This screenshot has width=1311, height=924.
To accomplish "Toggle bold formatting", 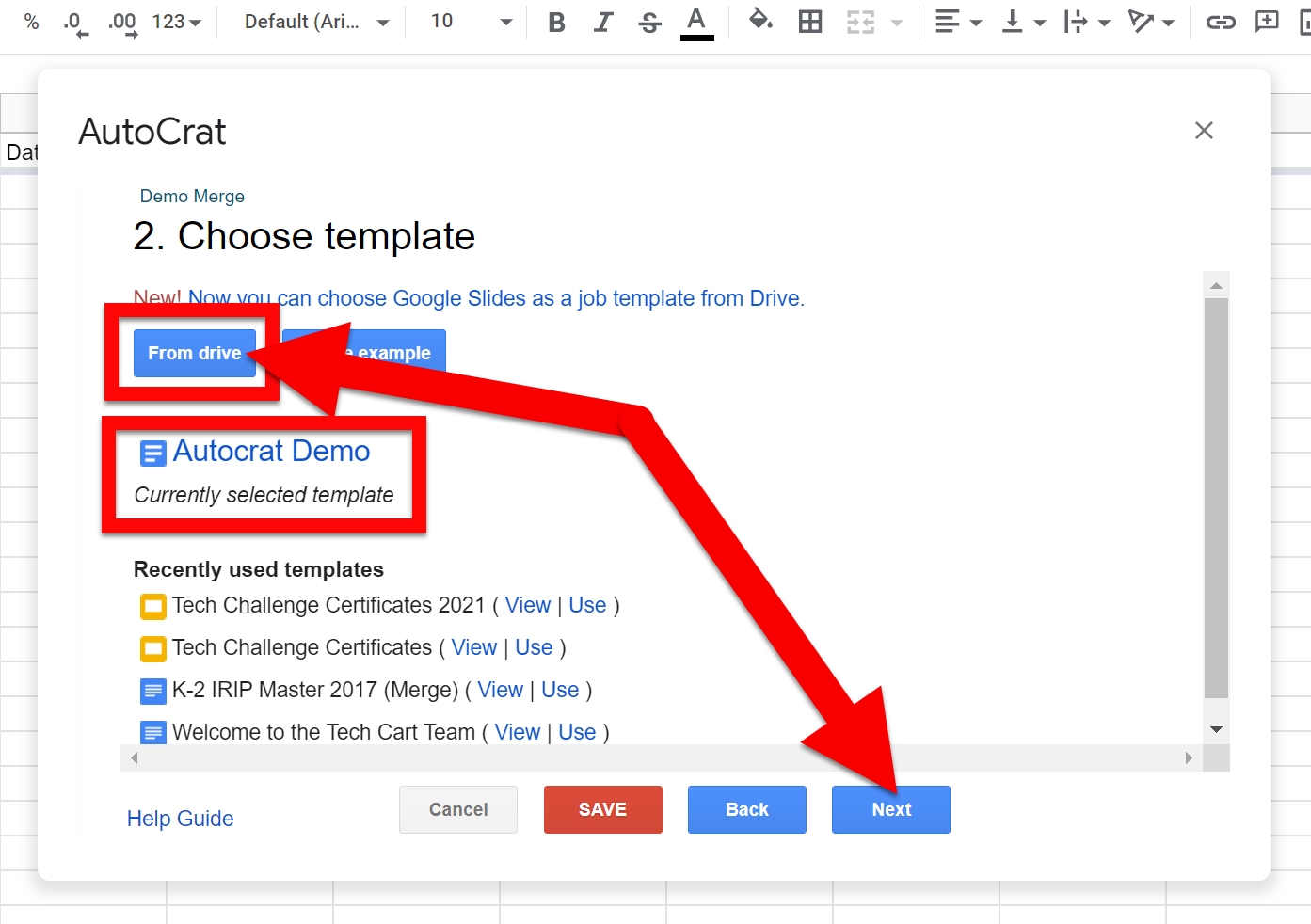I will [x=557, y=22].
